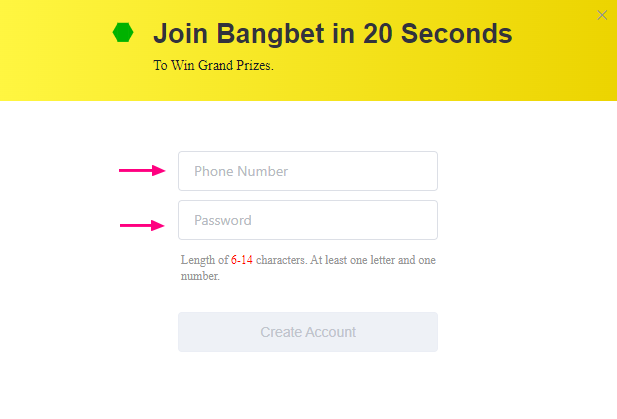Screen dimensions: 617x419
Task: Focus the Password input field
Action: (x=307, y=220)
